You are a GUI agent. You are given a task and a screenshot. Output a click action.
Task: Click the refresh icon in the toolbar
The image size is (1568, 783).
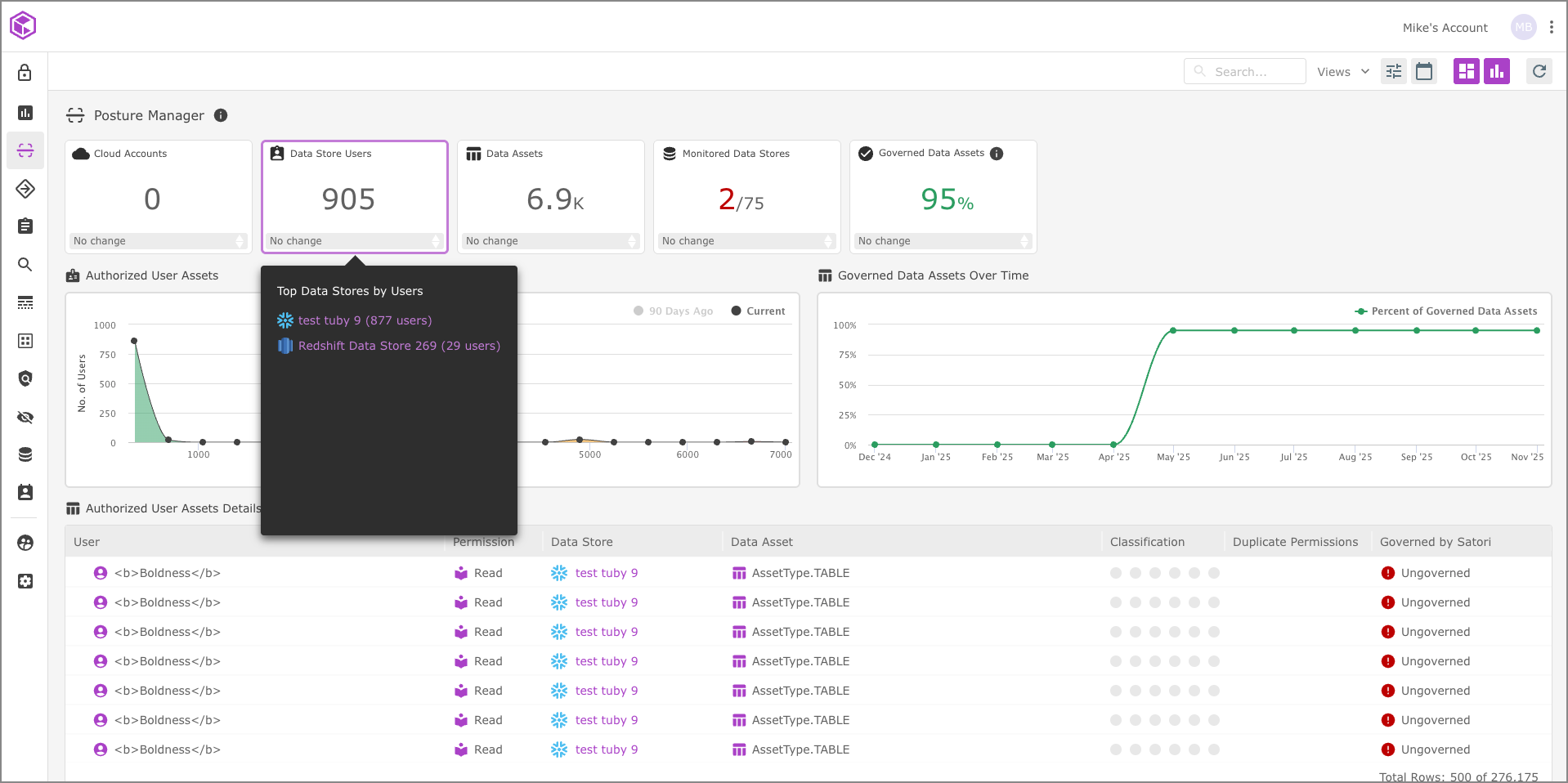1539,72
